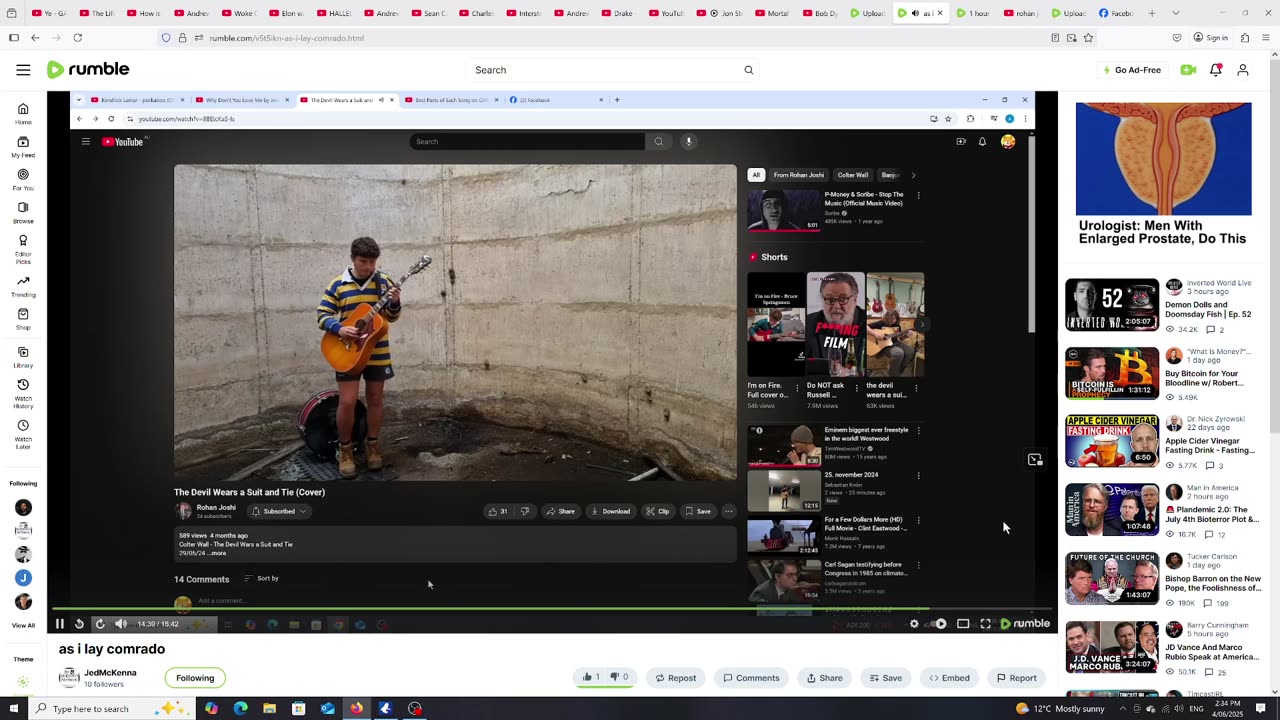Click the search magnifier icon

[748, 70]
